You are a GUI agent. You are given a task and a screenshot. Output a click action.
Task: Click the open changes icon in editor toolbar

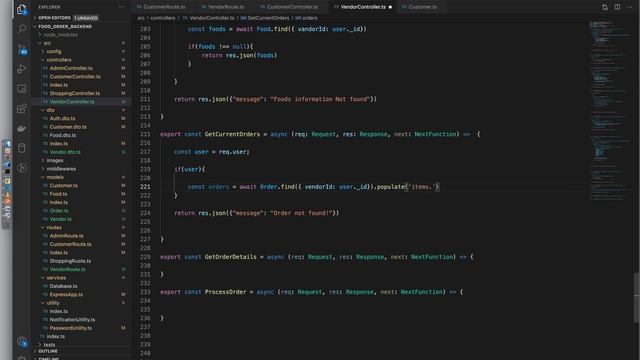[x=605, y=7]
